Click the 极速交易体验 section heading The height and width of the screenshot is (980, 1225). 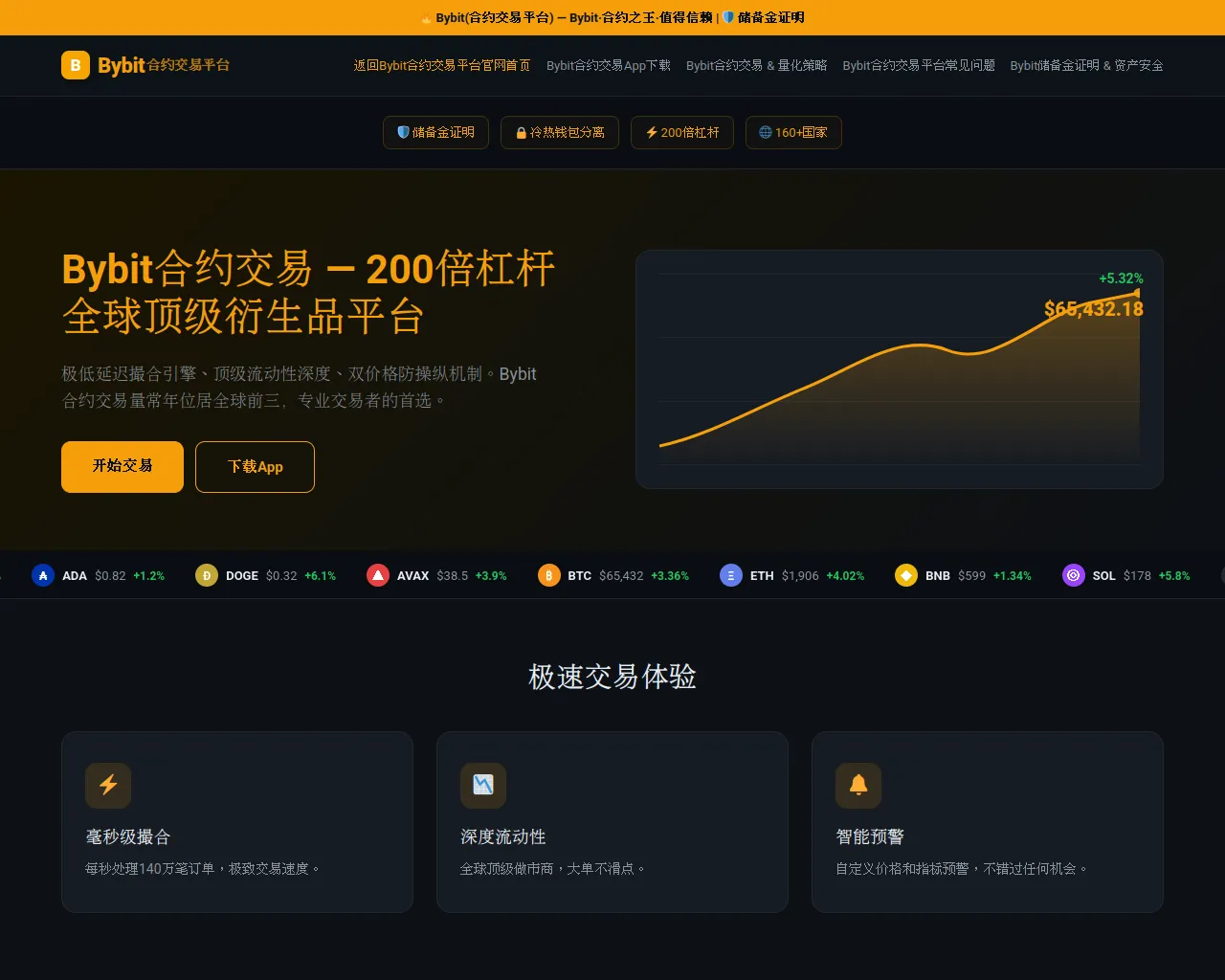coord(612,677)
